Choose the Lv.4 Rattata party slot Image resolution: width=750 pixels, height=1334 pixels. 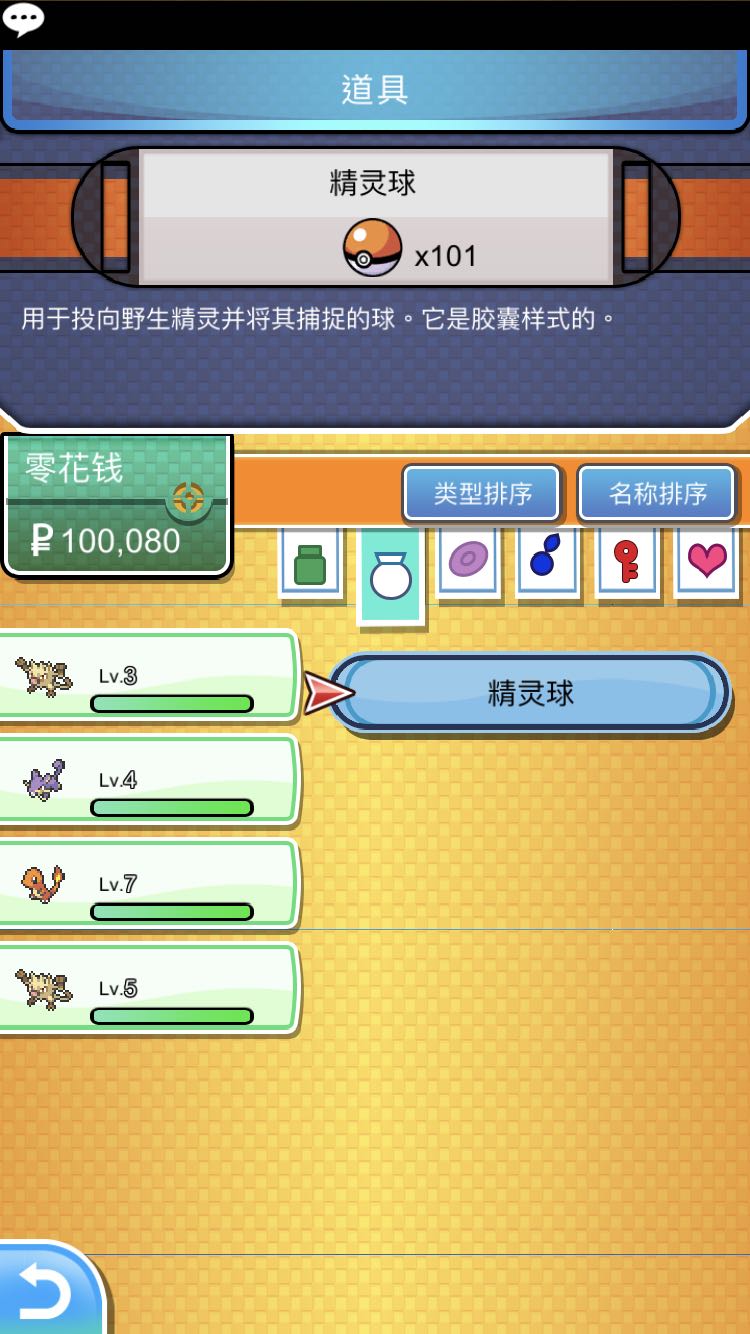click(x=148, y=780)
